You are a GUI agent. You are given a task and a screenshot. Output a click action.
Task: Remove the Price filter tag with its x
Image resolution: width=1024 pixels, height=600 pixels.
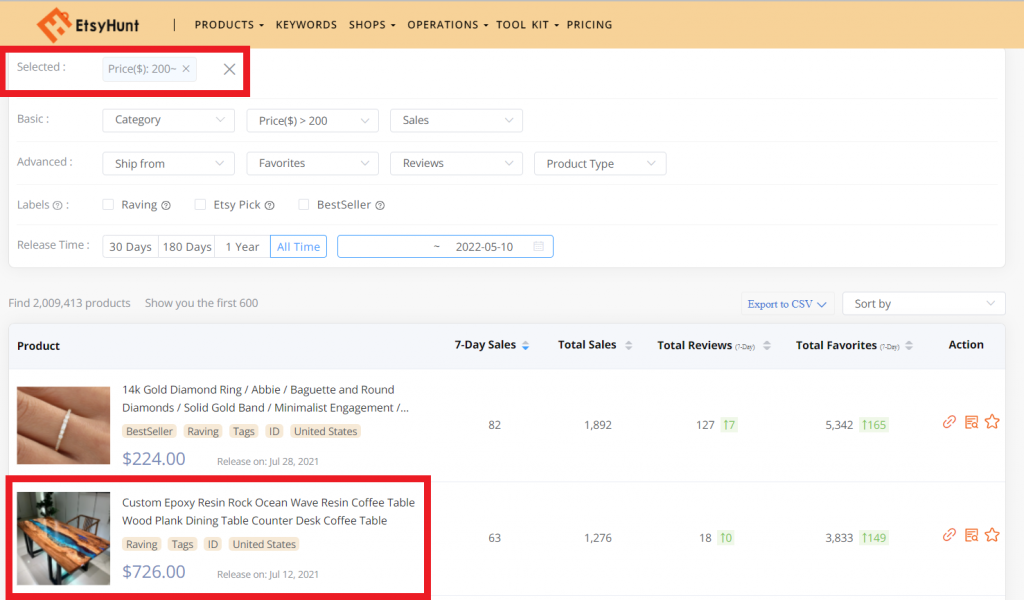[186, 69]
